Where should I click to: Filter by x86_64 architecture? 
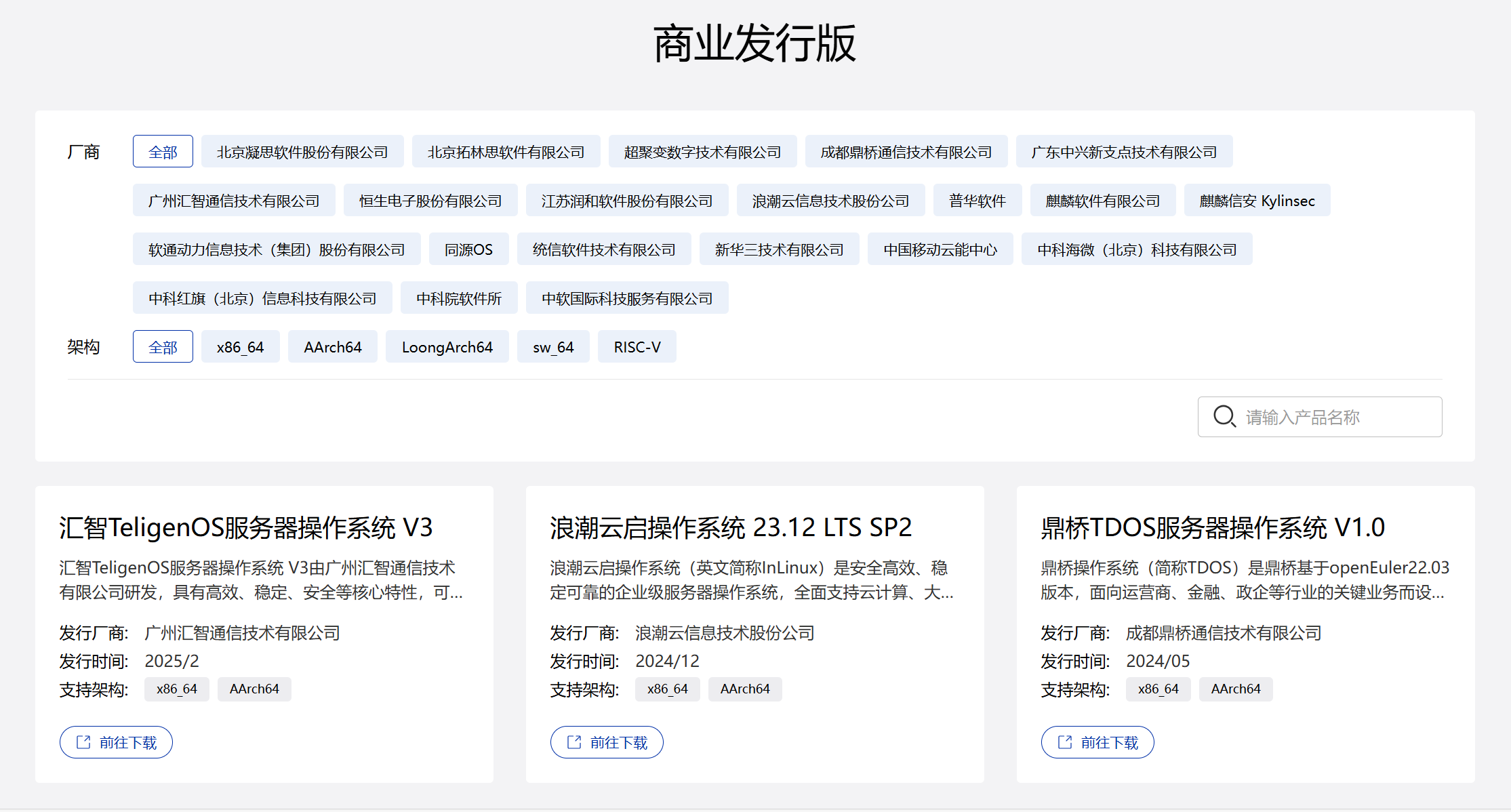click(240, 347)
